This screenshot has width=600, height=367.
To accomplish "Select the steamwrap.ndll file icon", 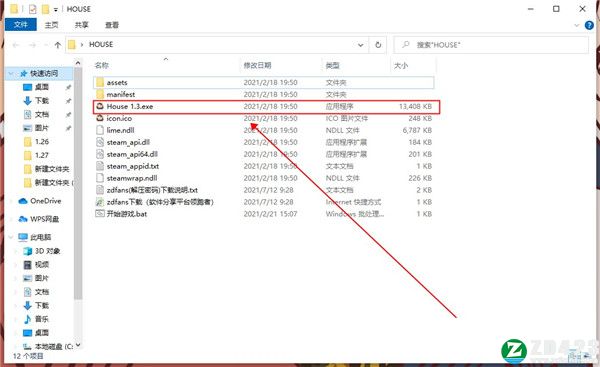I will 100,178.
